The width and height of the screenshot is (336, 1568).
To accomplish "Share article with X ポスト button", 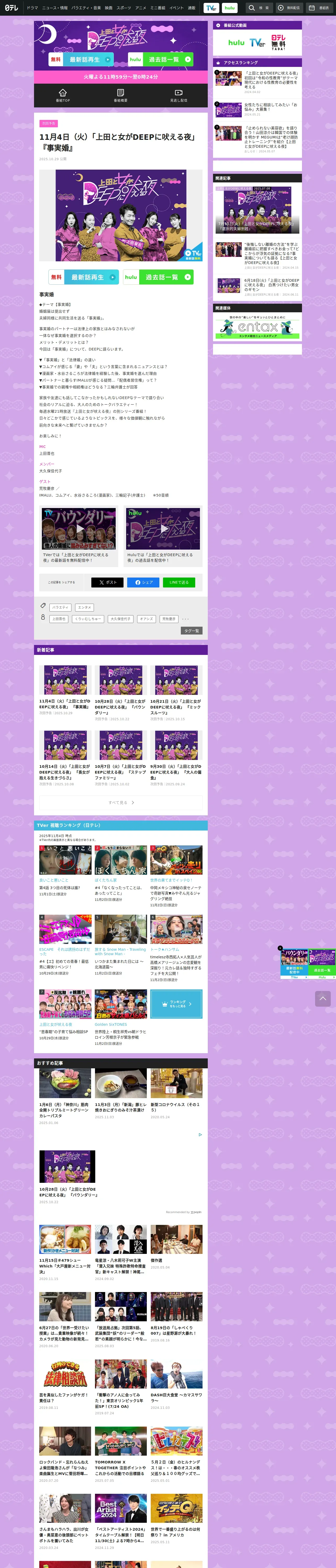I will pos(107,582).
